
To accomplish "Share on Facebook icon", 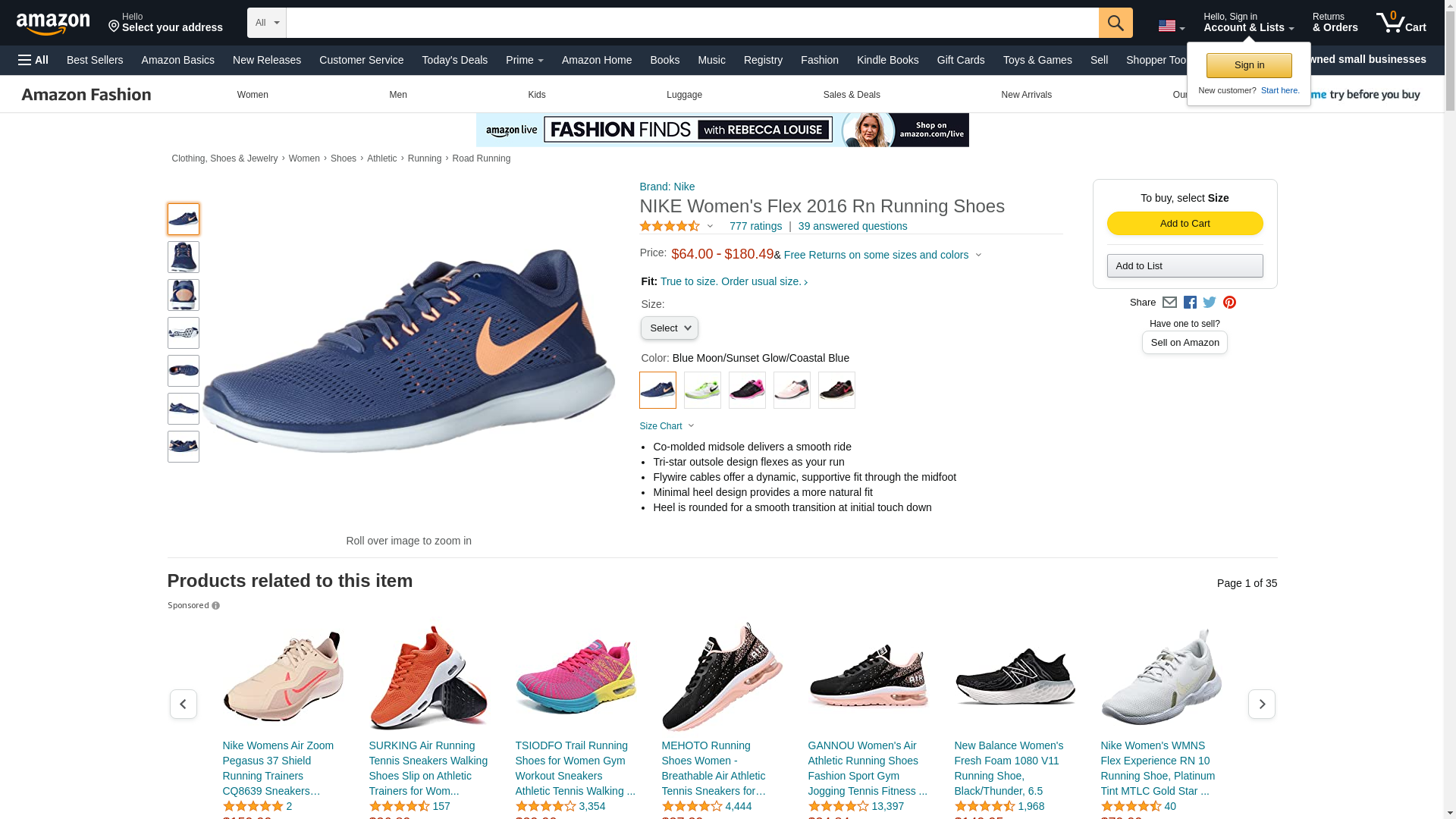I will click(x=1190, y=303).
